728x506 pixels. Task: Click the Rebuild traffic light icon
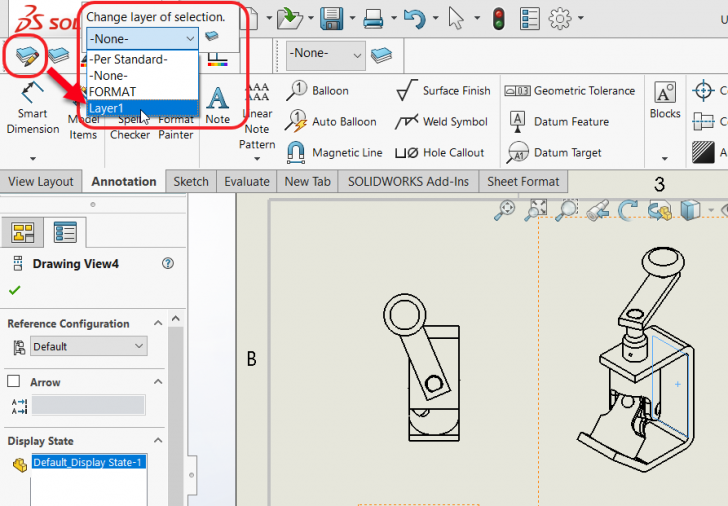pos(498,18)
